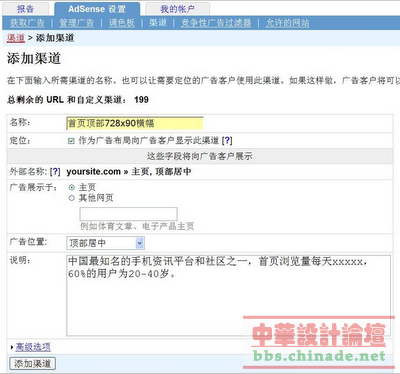400x374 pixels.
Task: Go to 管理广告 submenu
Action: (x=77, y=23)
